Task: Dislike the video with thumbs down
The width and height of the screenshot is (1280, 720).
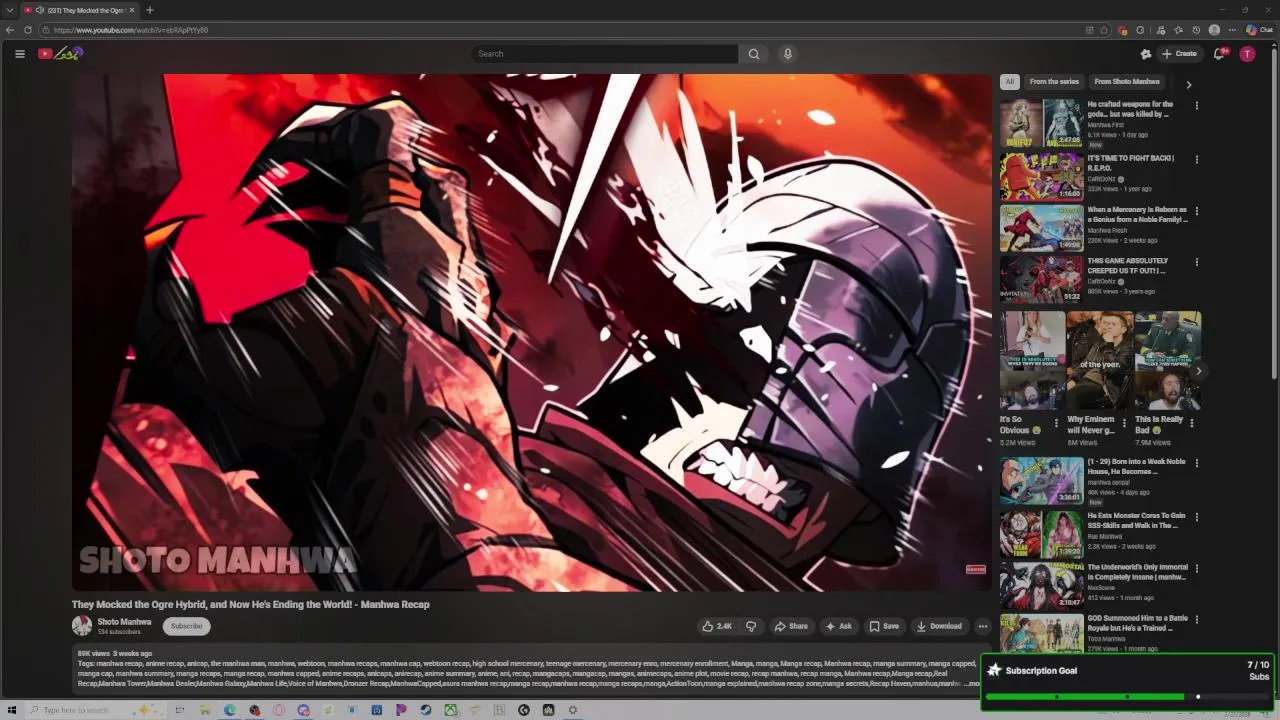Action: (751, 626)
